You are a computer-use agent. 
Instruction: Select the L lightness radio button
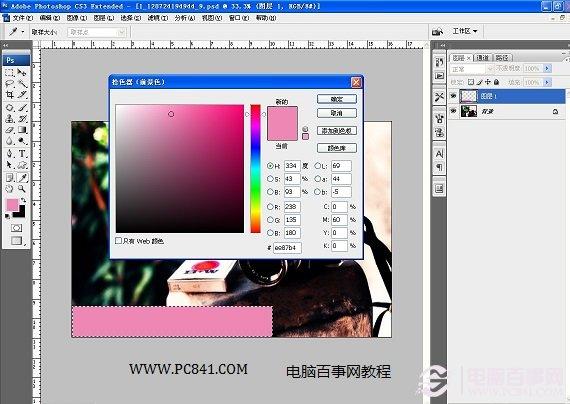317,166
